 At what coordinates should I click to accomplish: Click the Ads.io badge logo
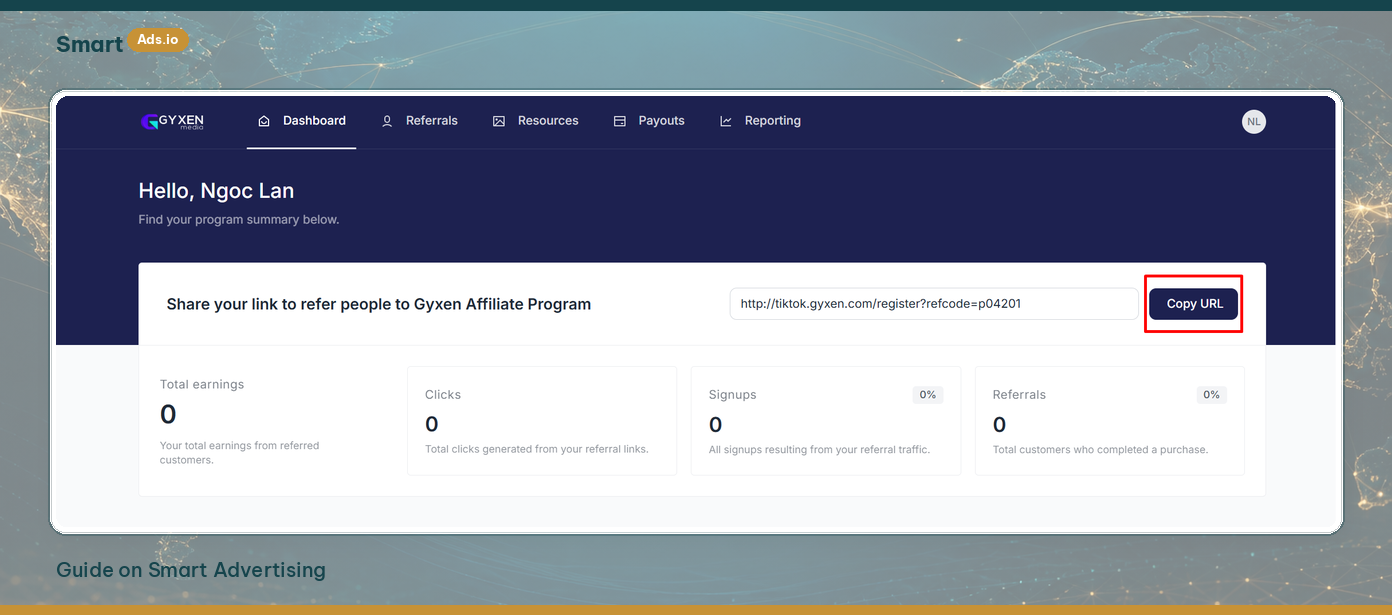(158, 41)
